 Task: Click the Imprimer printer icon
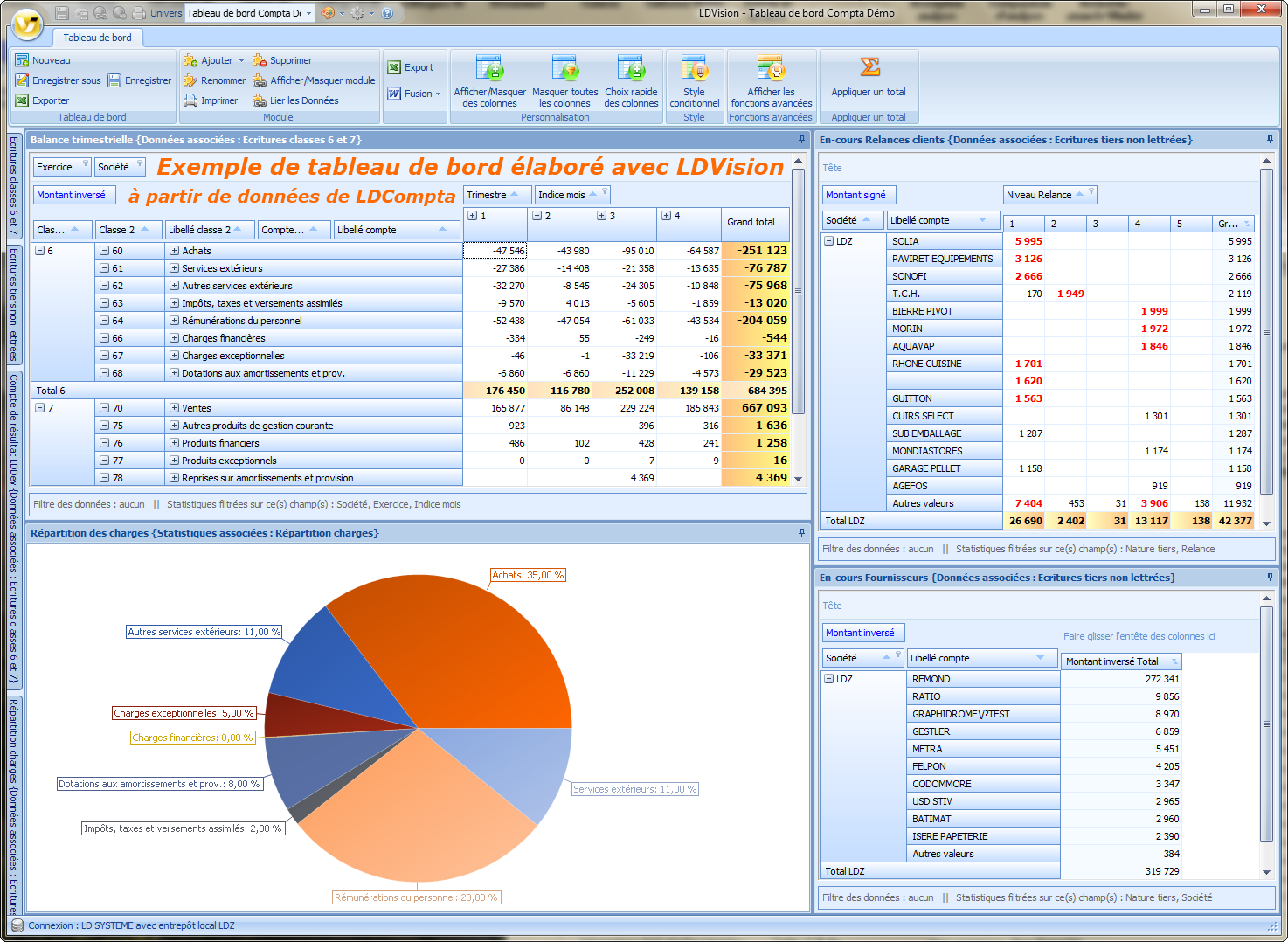tap(190, 100)
